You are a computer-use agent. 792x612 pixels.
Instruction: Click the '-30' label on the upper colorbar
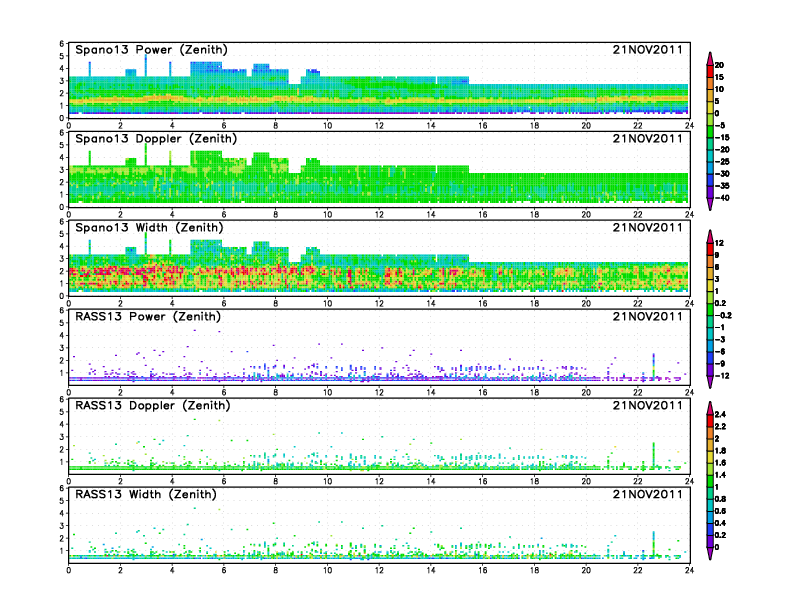(x=722, y=174)
